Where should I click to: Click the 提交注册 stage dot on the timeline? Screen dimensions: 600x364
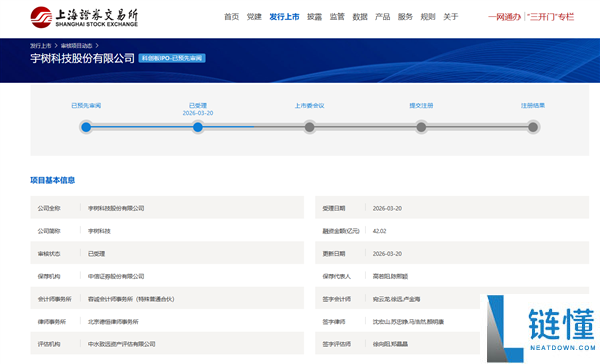(421, 127)
